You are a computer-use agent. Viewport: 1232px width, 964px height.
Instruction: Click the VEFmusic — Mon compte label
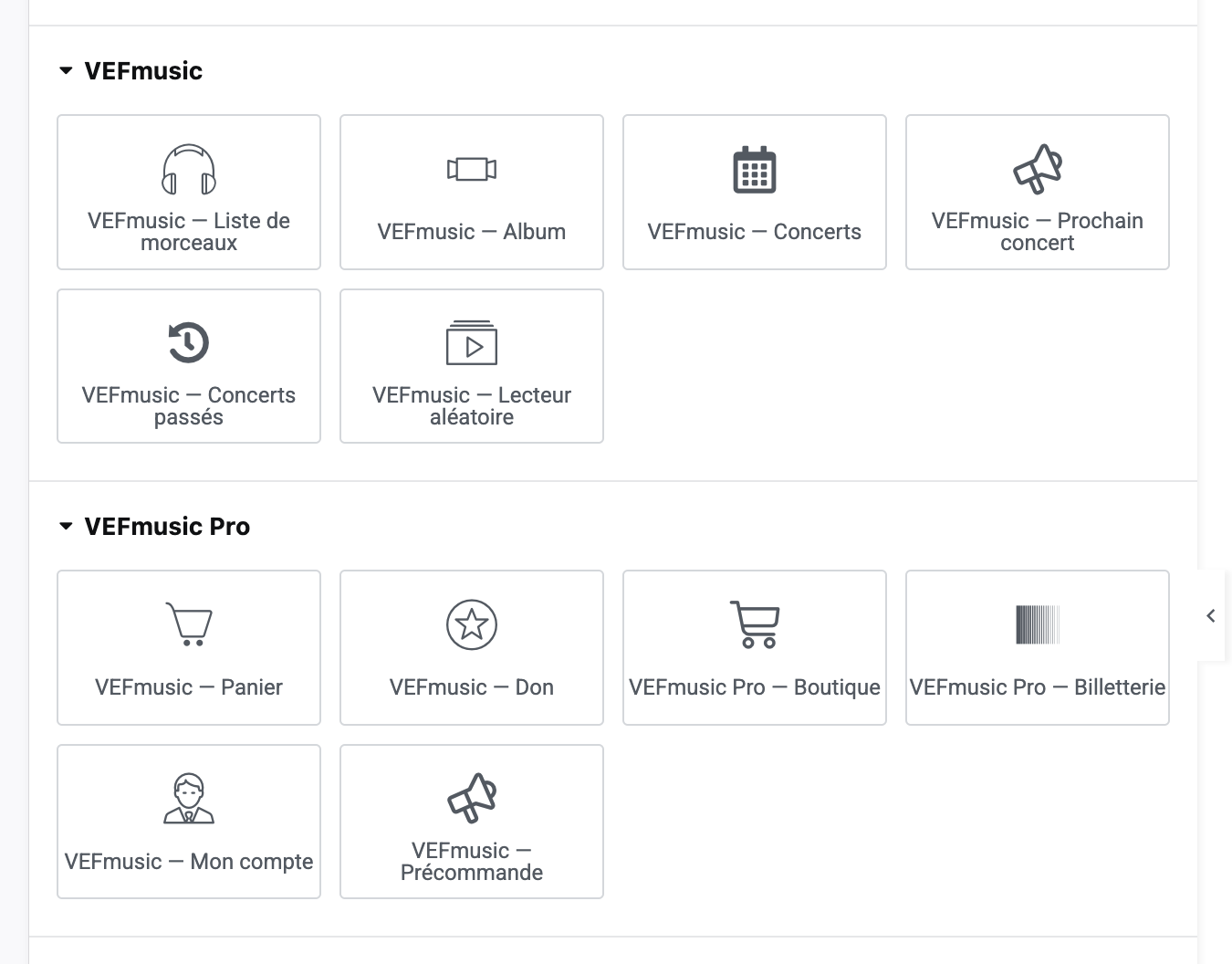[x=189, y=862]
